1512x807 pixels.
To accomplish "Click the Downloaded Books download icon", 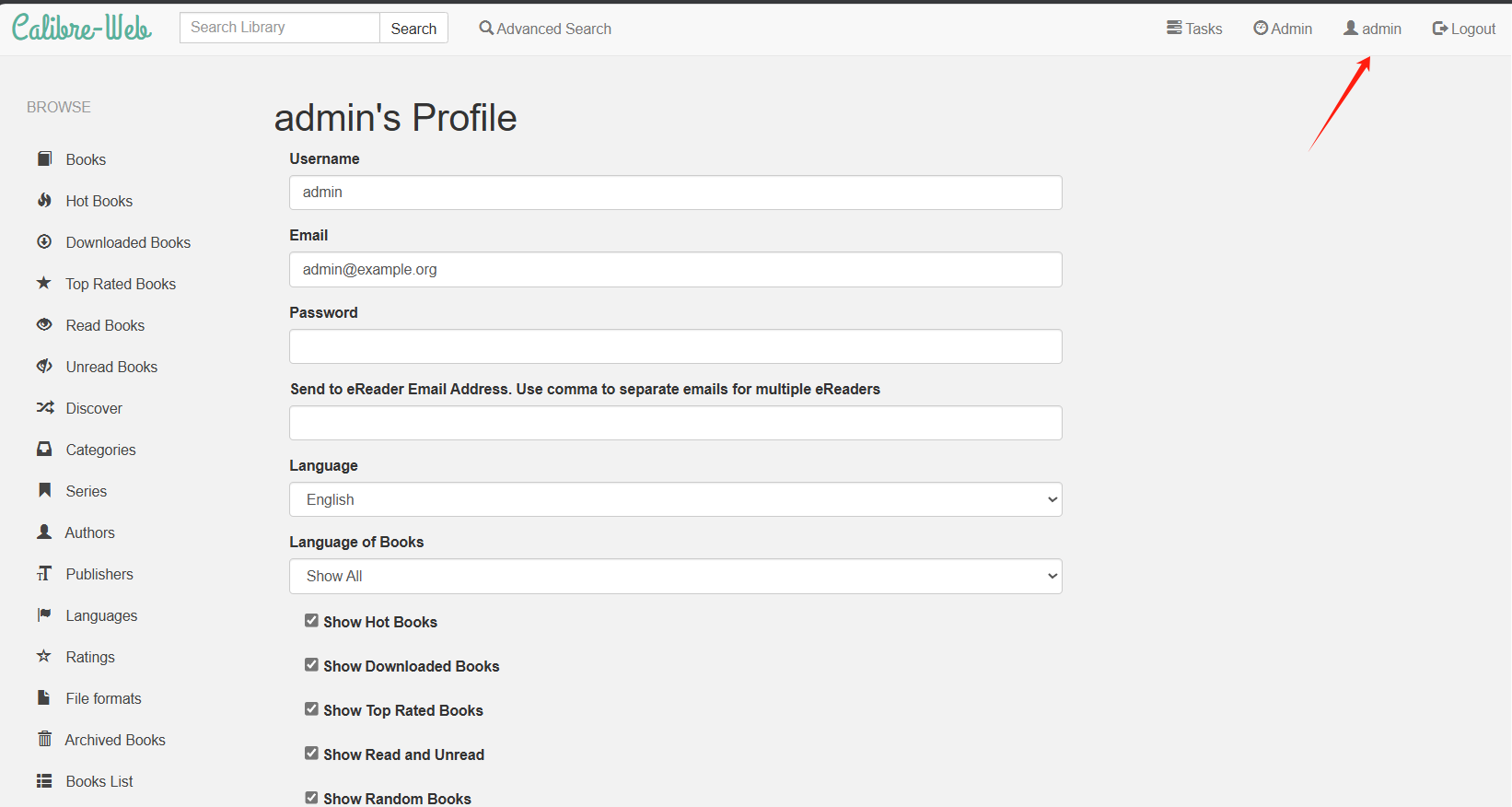I will coord(44,242).
